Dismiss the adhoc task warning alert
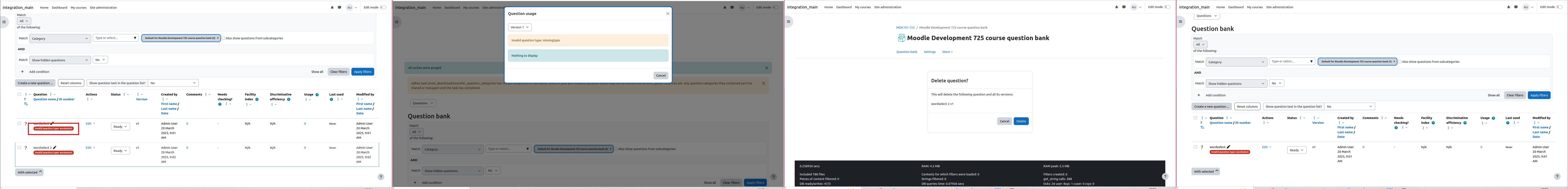 click(x=763, y=83)
